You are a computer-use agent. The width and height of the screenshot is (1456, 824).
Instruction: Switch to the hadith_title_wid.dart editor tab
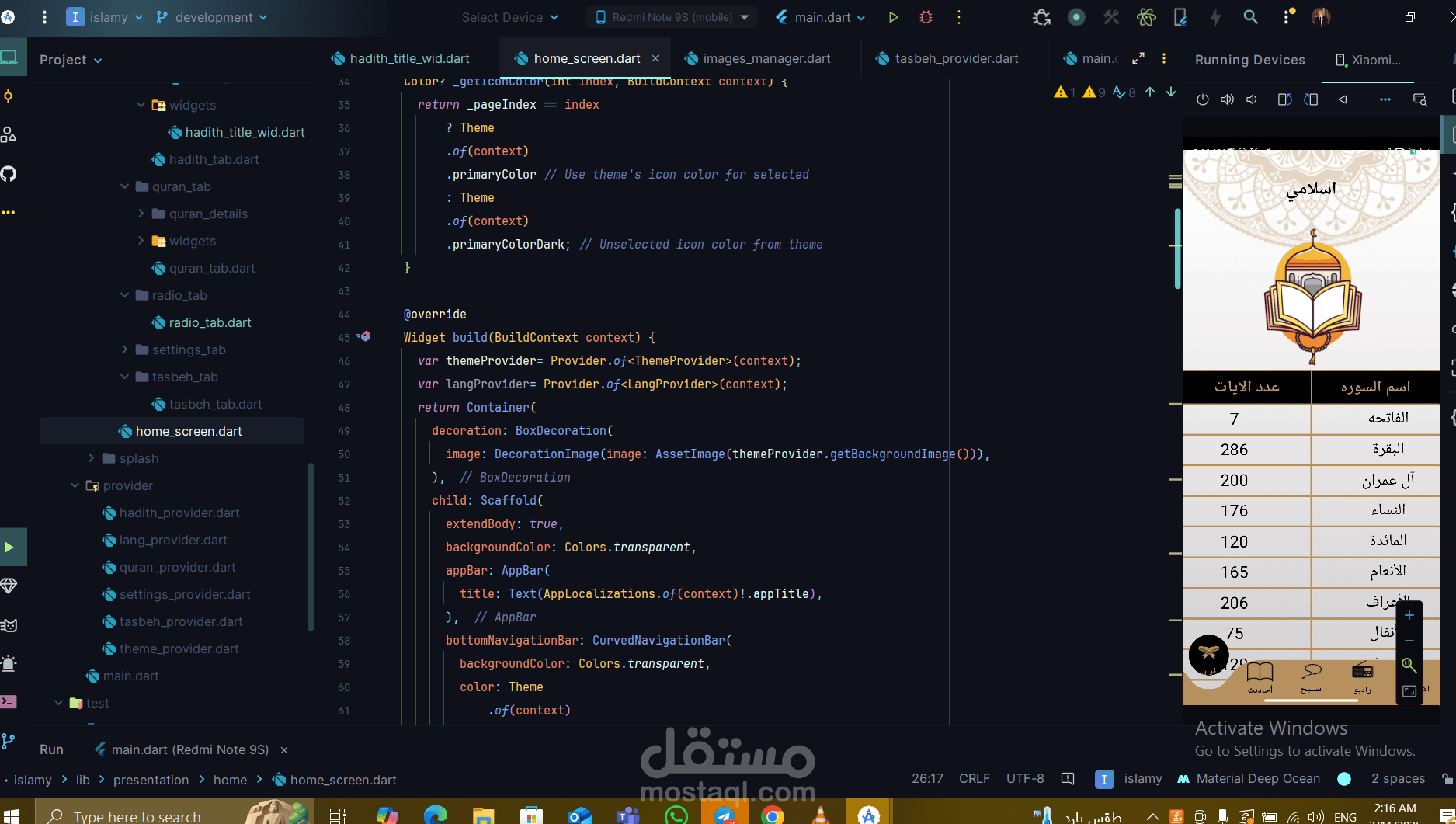[x=401, y=58]
